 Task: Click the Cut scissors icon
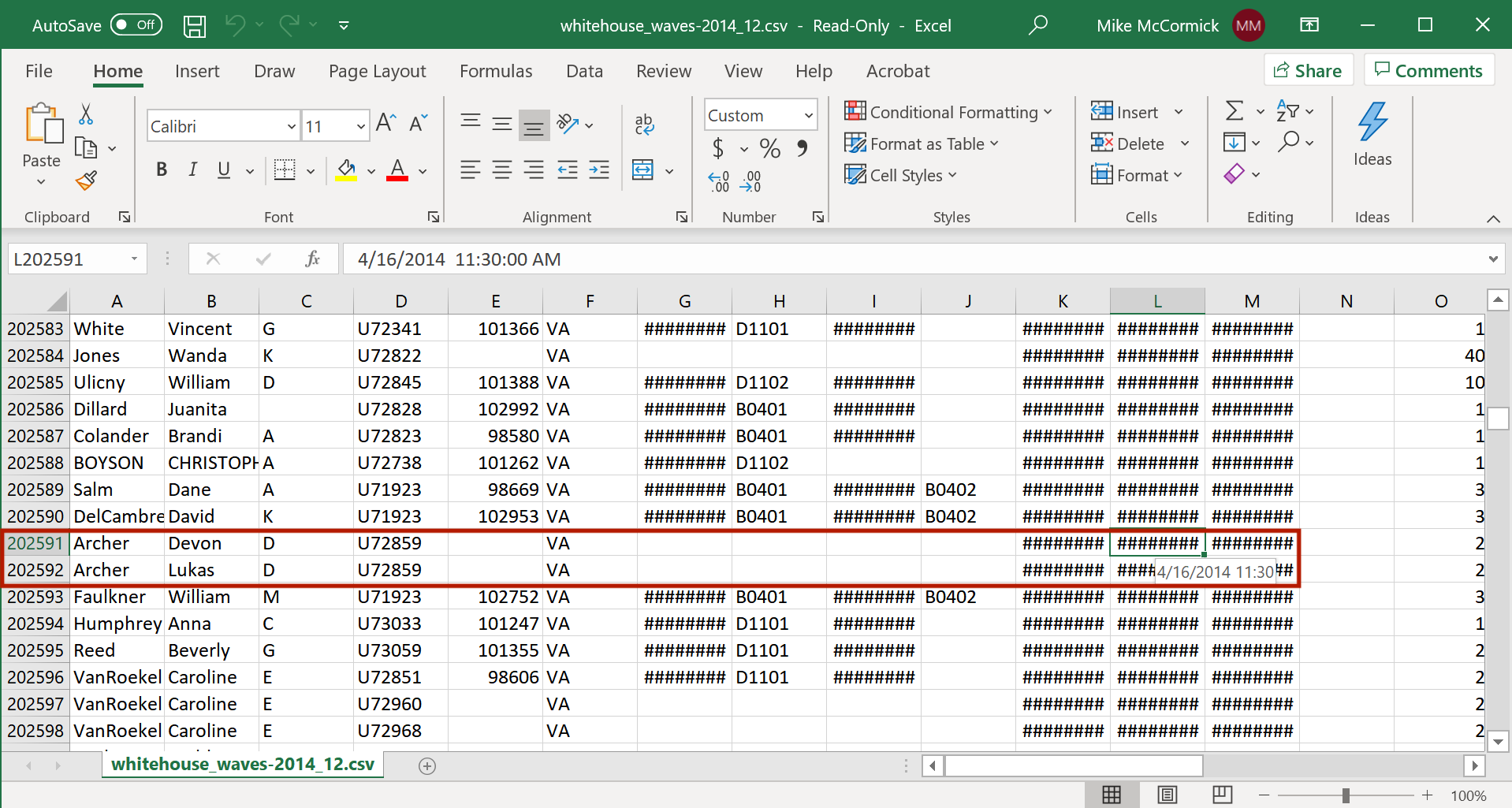pyautogui.click(x=86, y=114)
